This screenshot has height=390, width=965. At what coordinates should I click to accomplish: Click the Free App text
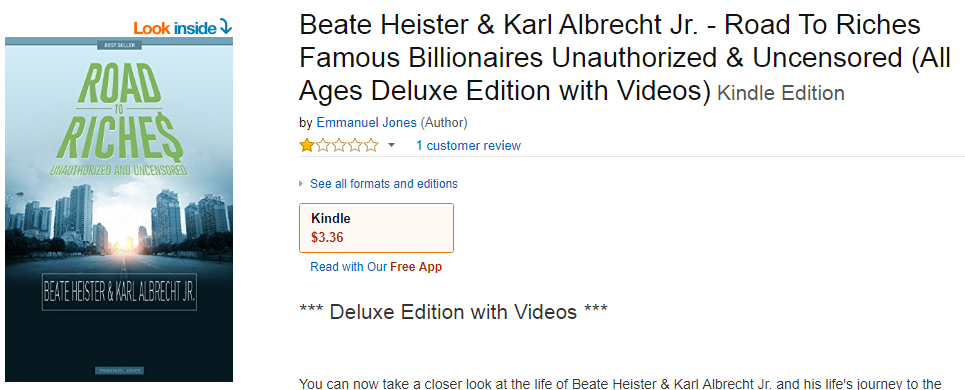click(416, 267)
